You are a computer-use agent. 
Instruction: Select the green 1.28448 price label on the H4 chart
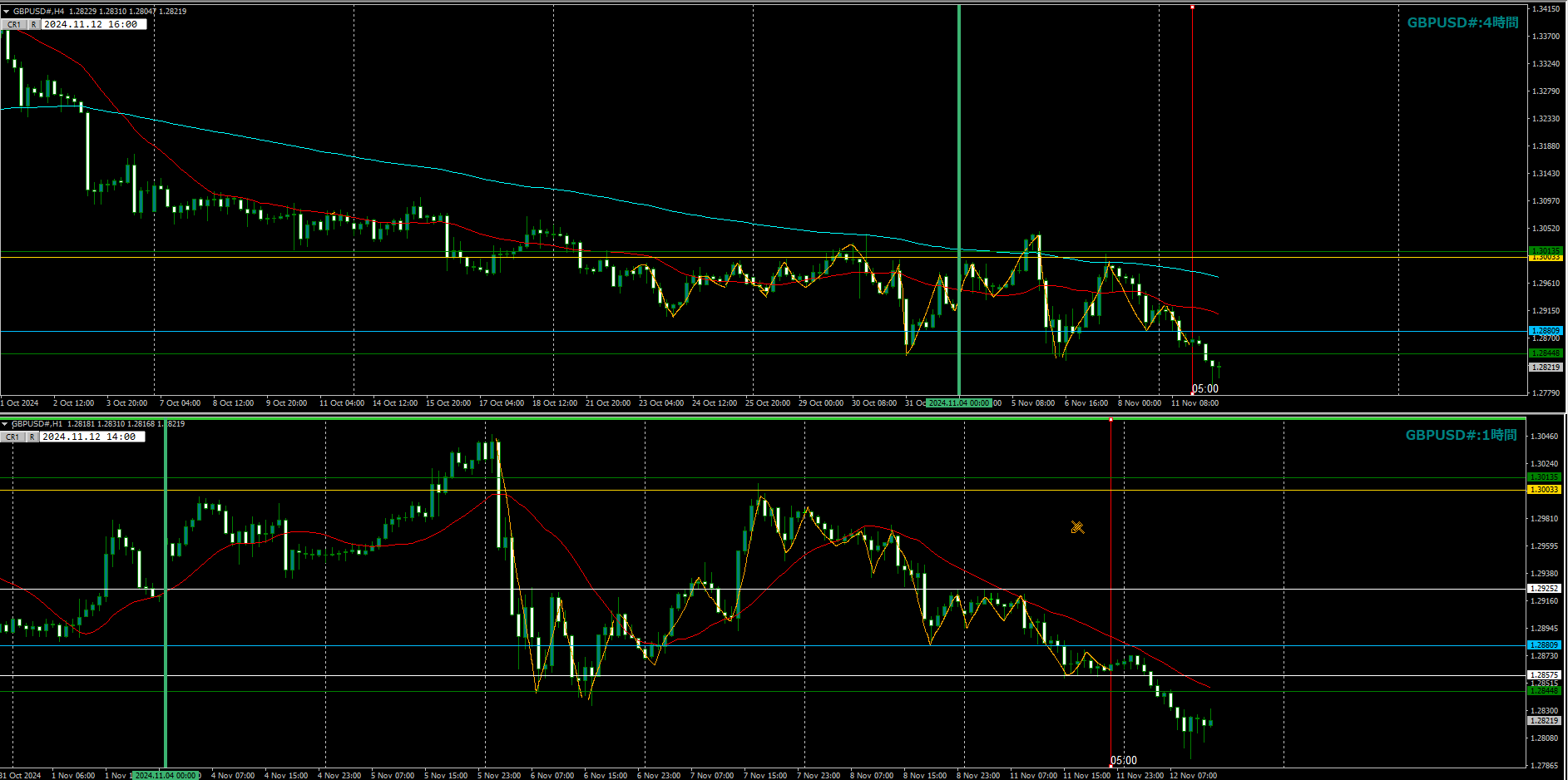(x=1546, y=353)
